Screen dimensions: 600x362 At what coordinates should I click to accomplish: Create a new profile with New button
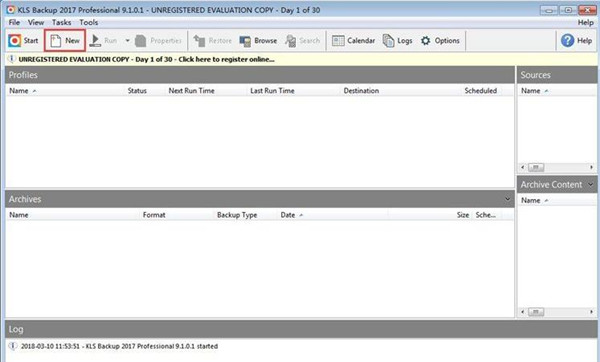(x=65, y=41)
